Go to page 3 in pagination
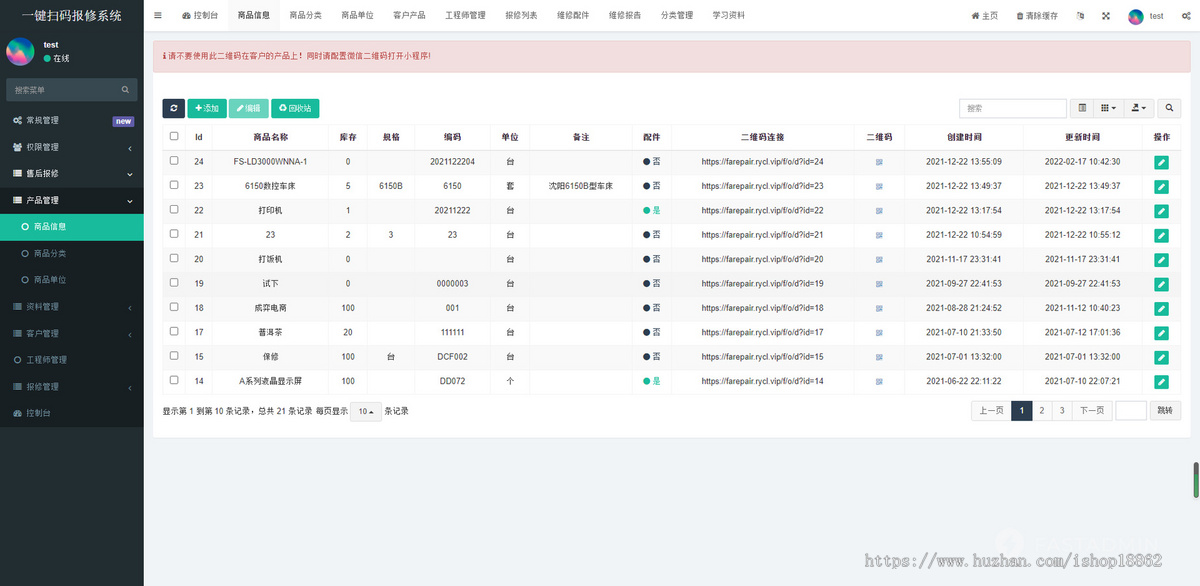 click(x=1063, y=410)
